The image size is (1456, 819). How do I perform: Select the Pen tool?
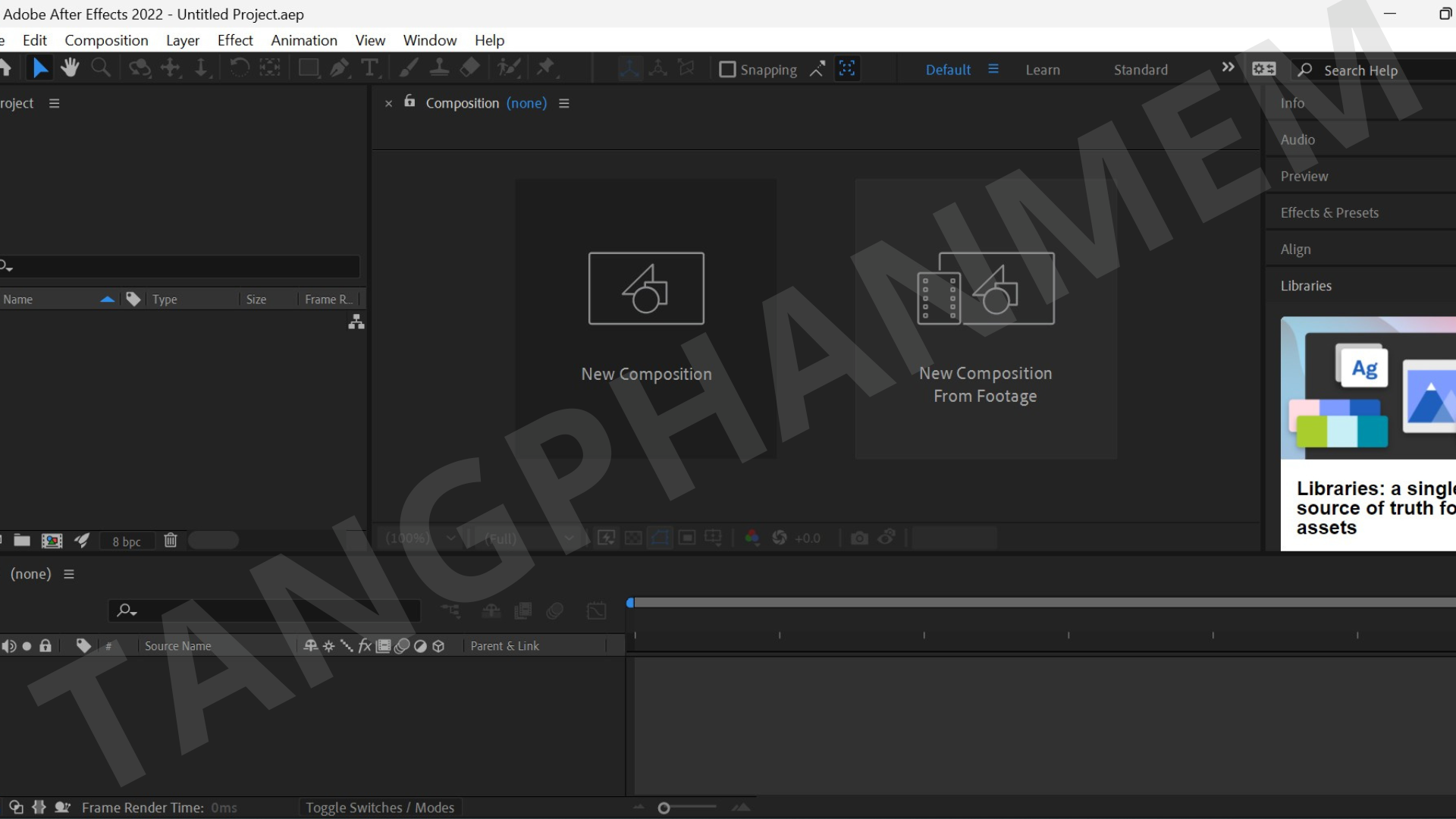point(340,67)
